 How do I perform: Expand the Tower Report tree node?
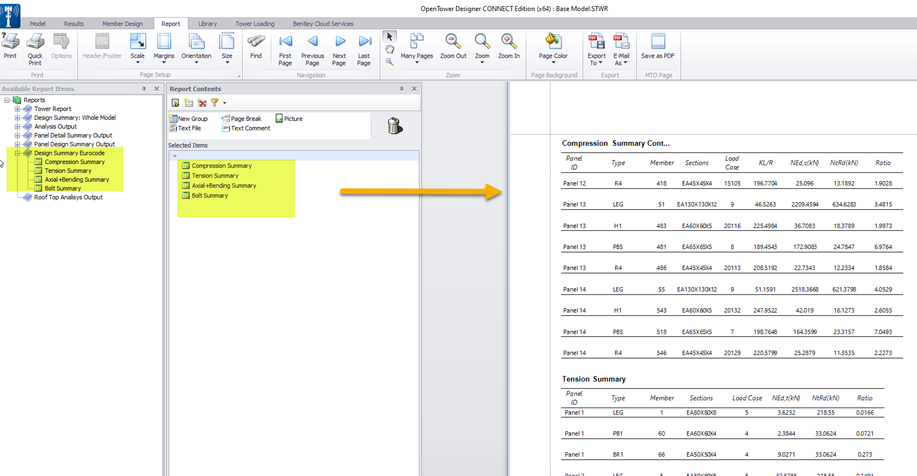tap(17, 108)
